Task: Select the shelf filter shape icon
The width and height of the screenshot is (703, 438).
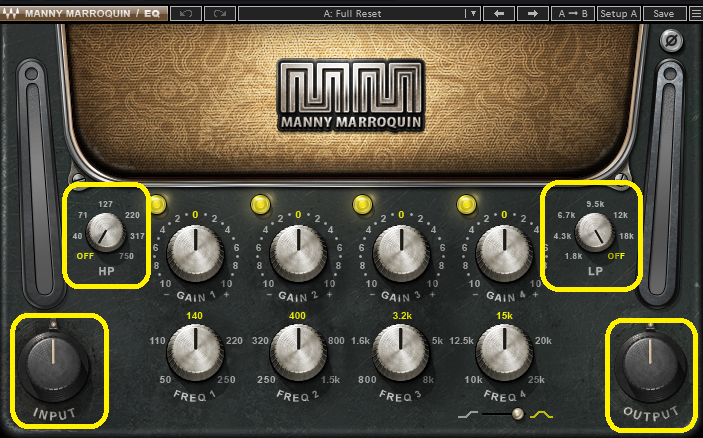Action: pos(468,415)
